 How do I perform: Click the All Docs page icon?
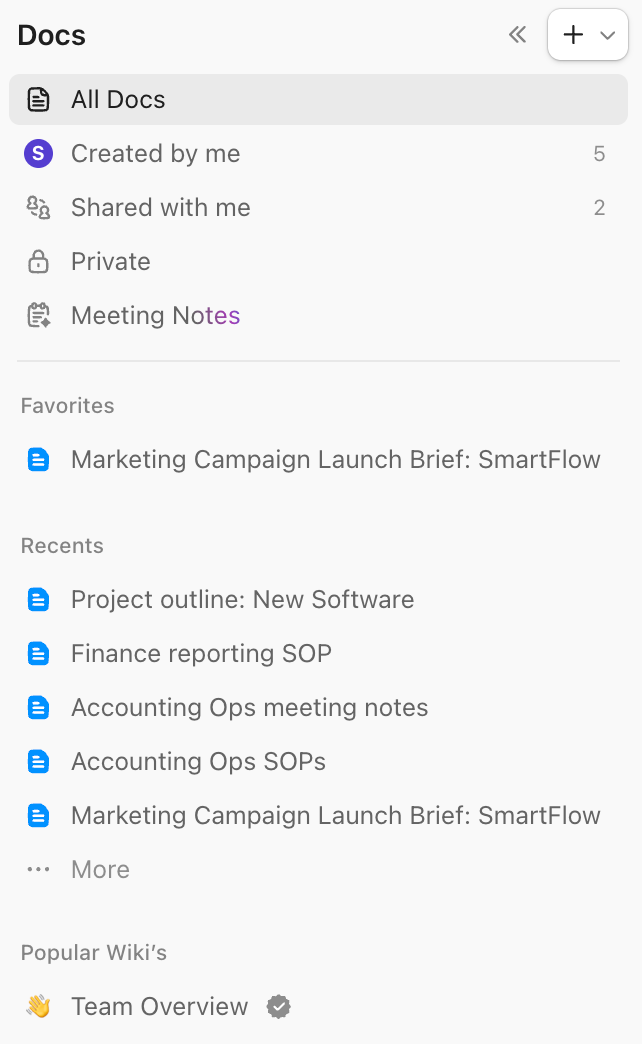38,99
